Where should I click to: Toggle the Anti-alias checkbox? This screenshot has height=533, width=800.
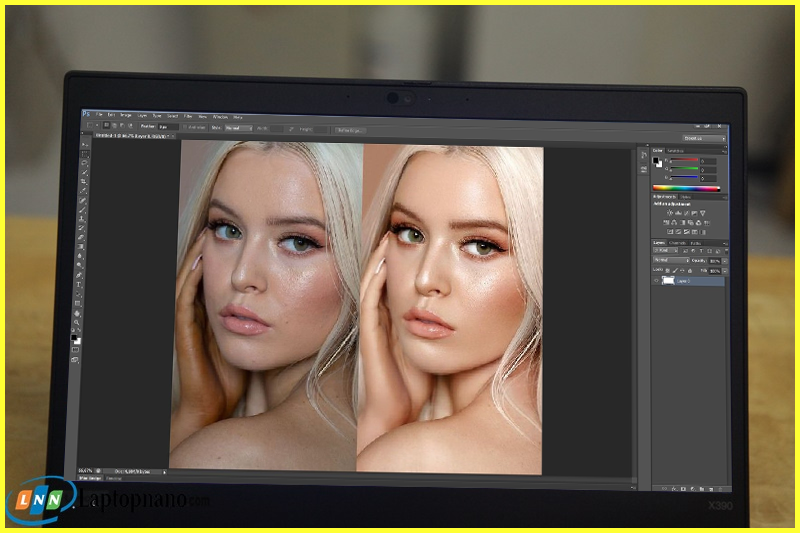[185, 129]
